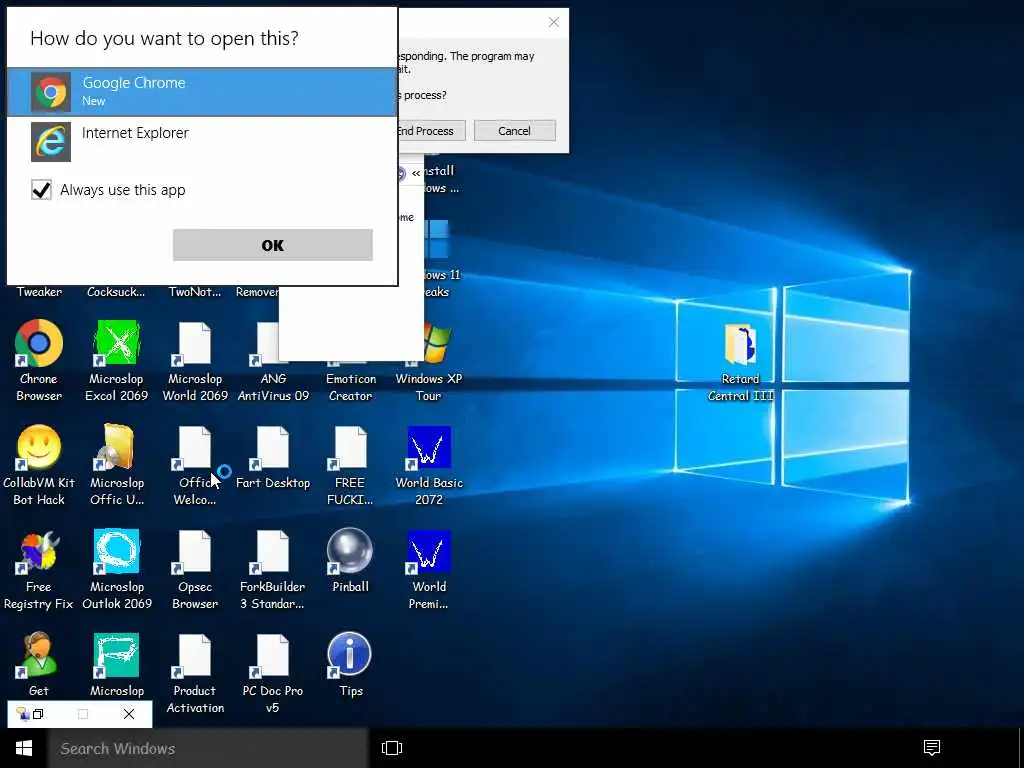Open the Action Center notifications icon
Viewport: 1024px width, 768px height.
[932, 748]
